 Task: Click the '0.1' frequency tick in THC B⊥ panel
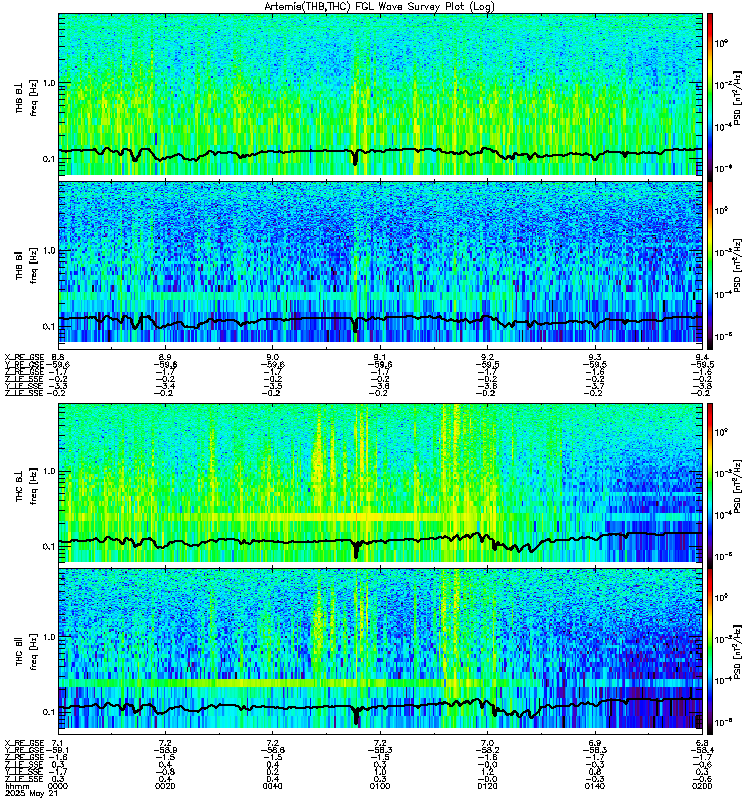tap(49, 546)
